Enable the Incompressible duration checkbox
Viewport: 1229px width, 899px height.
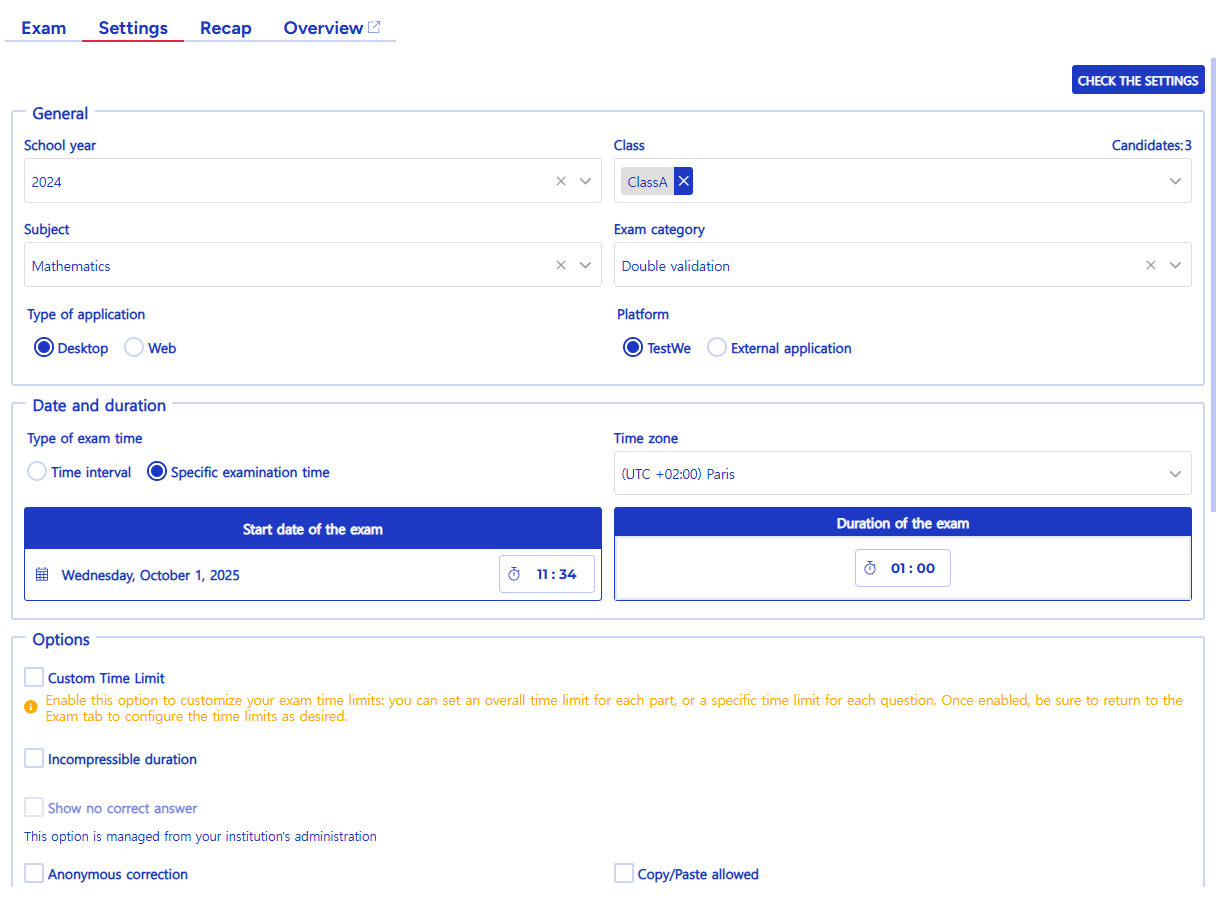[33, 757]
